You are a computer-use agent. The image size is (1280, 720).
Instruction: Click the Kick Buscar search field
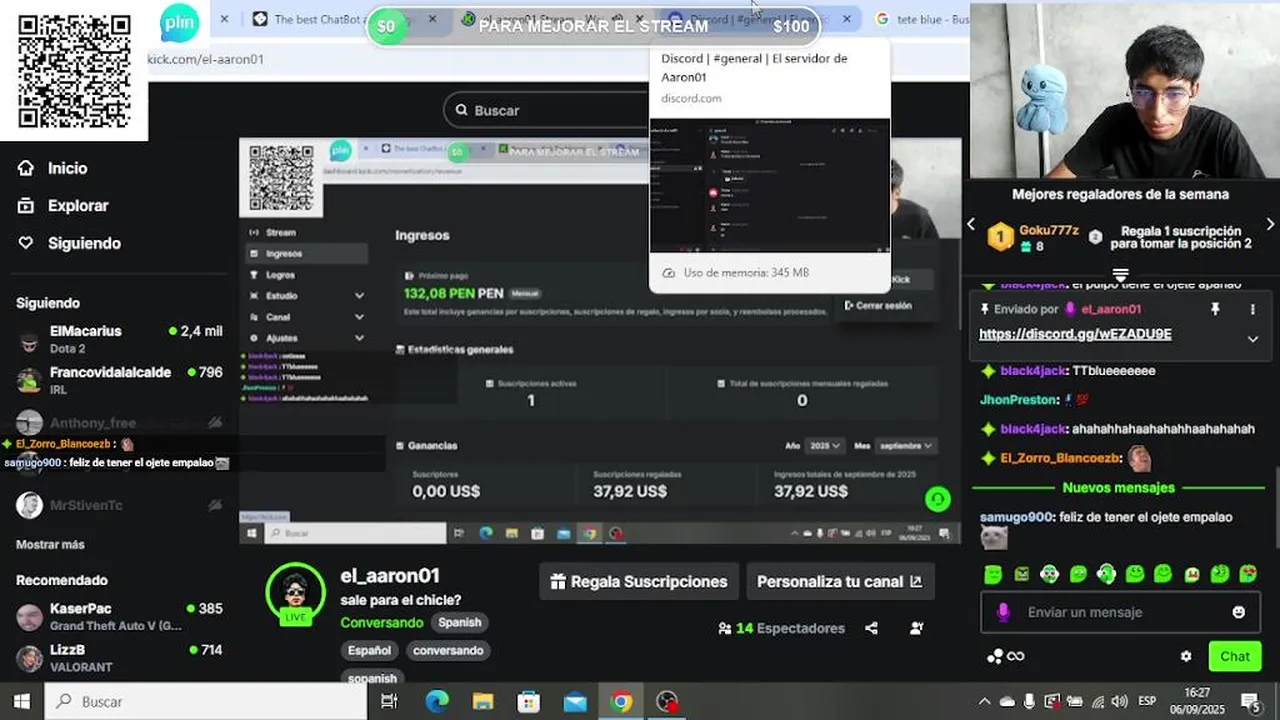[x=548, y=110]
